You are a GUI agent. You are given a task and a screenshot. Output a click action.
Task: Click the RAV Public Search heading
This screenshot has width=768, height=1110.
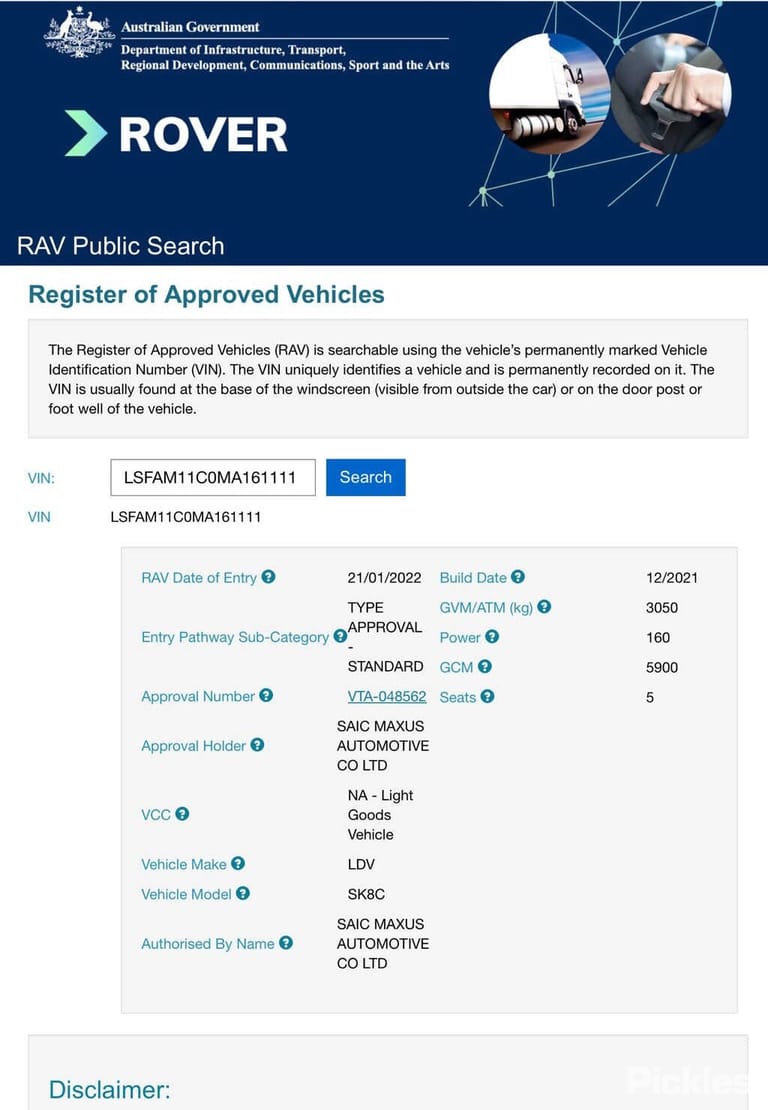point(120,246)
